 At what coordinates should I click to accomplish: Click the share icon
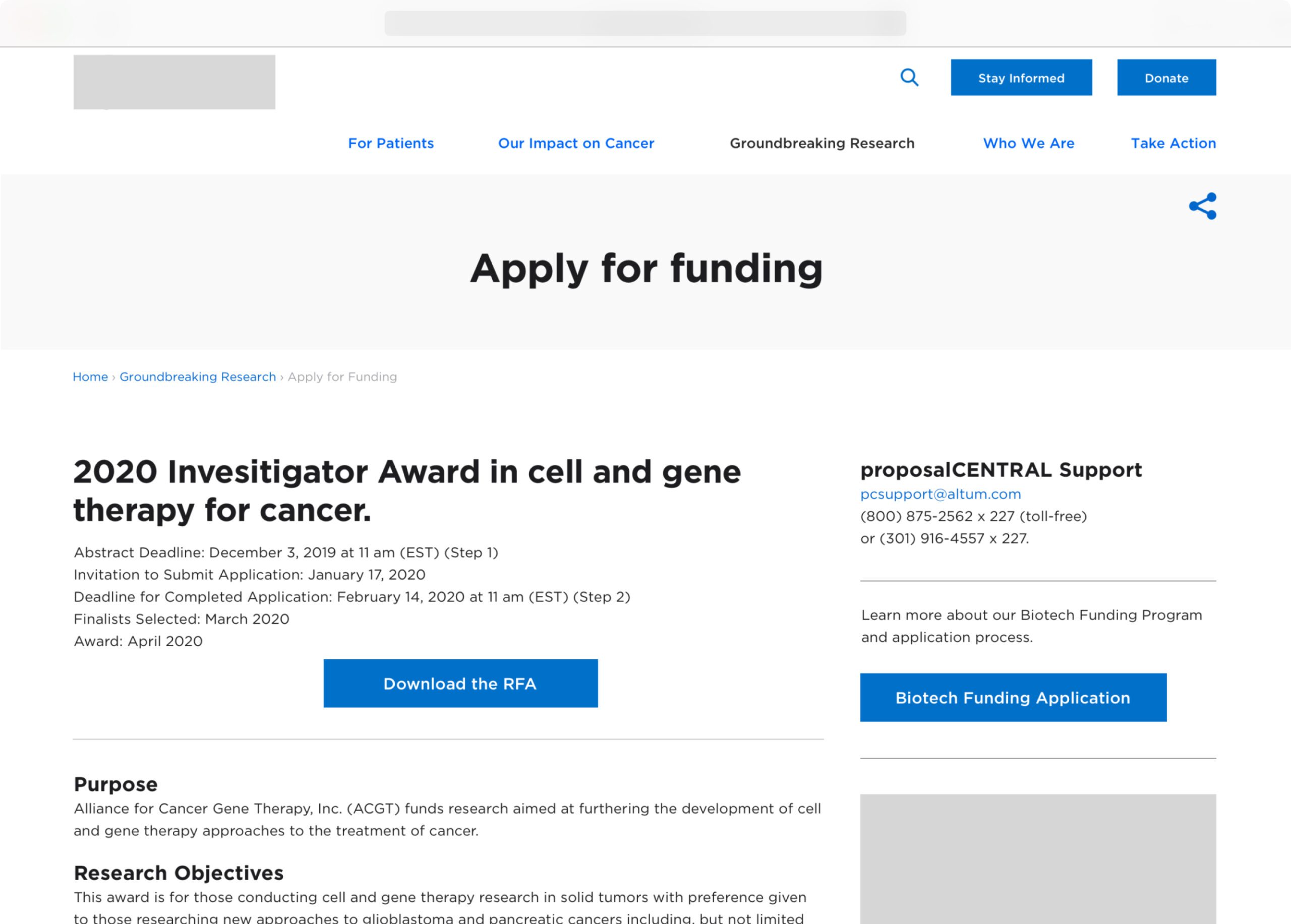tap(1202, 206)
